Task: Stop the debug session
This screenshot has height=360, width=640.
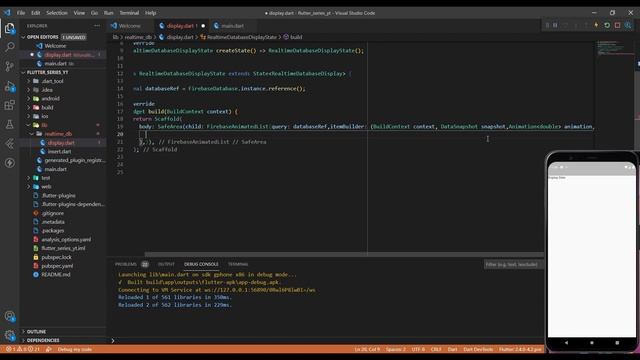Action: coord(618,25)
